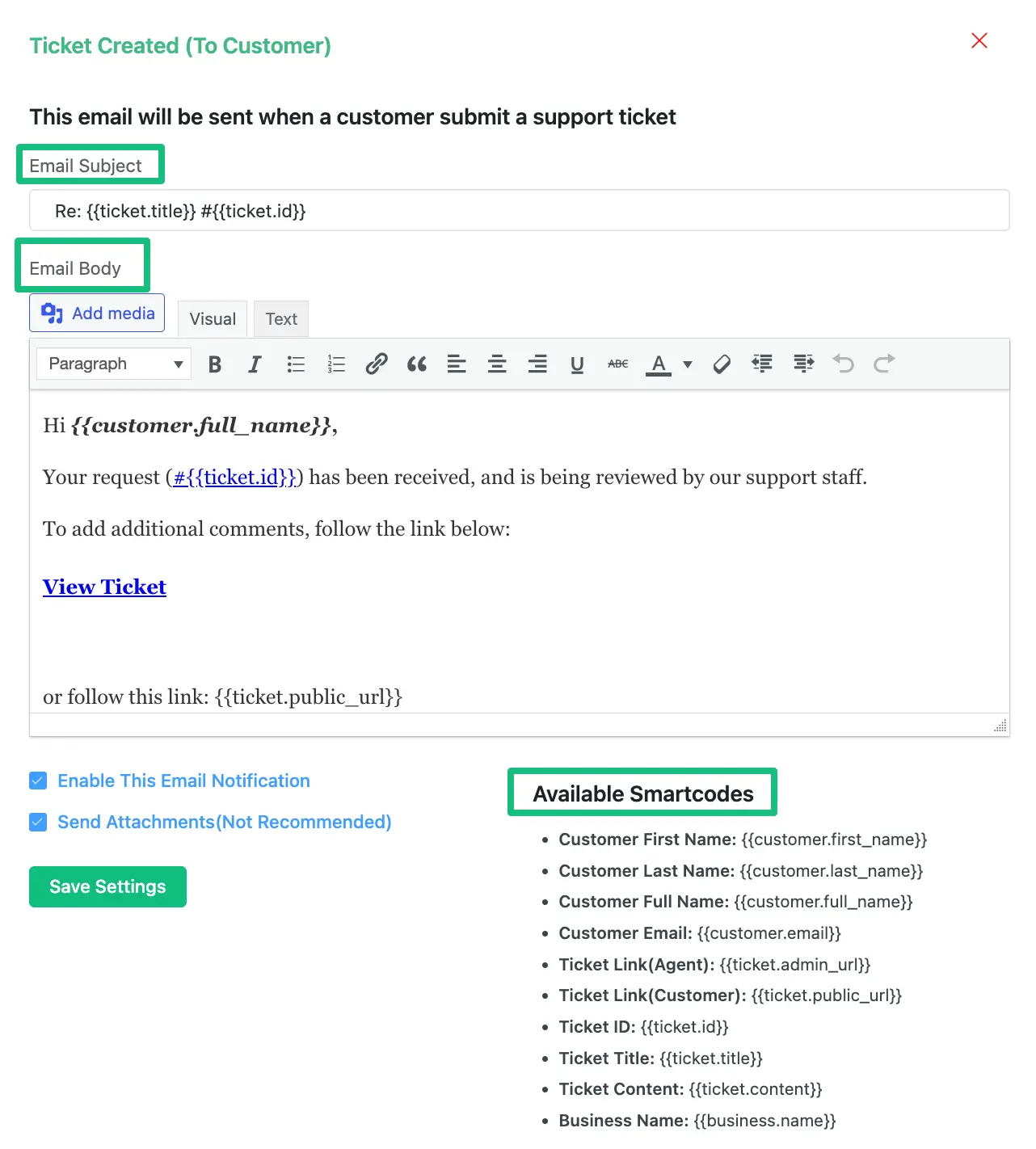The width and height of the screenshot is (1036, 1149).
Task: Click the editor resize handle
Action: pyautogui.click(x=1000, y=726)
